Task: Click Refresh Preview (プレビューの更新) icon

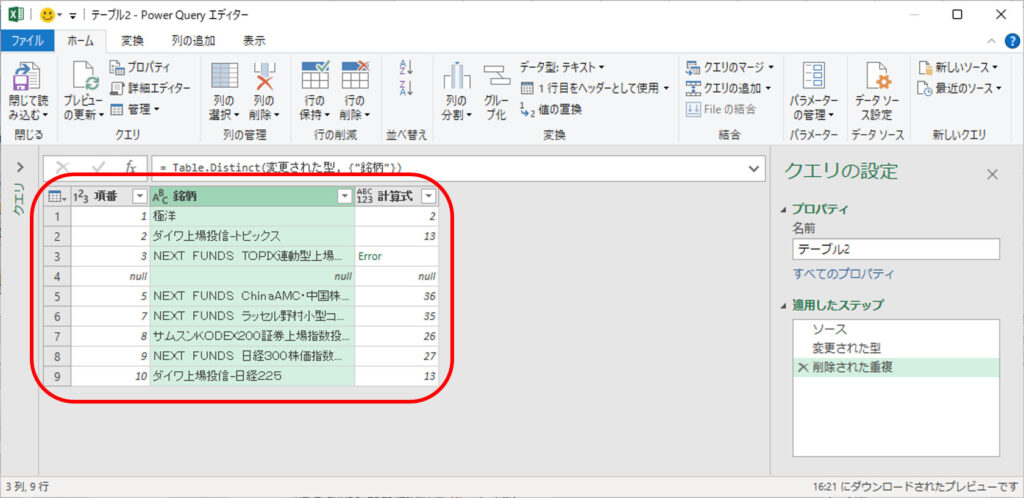Action: 86,77
